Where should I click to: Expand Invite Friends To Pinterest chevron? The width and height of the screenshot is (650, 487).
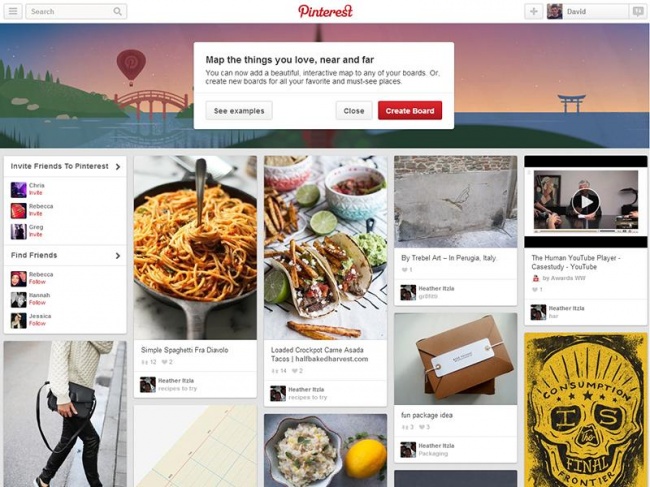pos(118,167)
